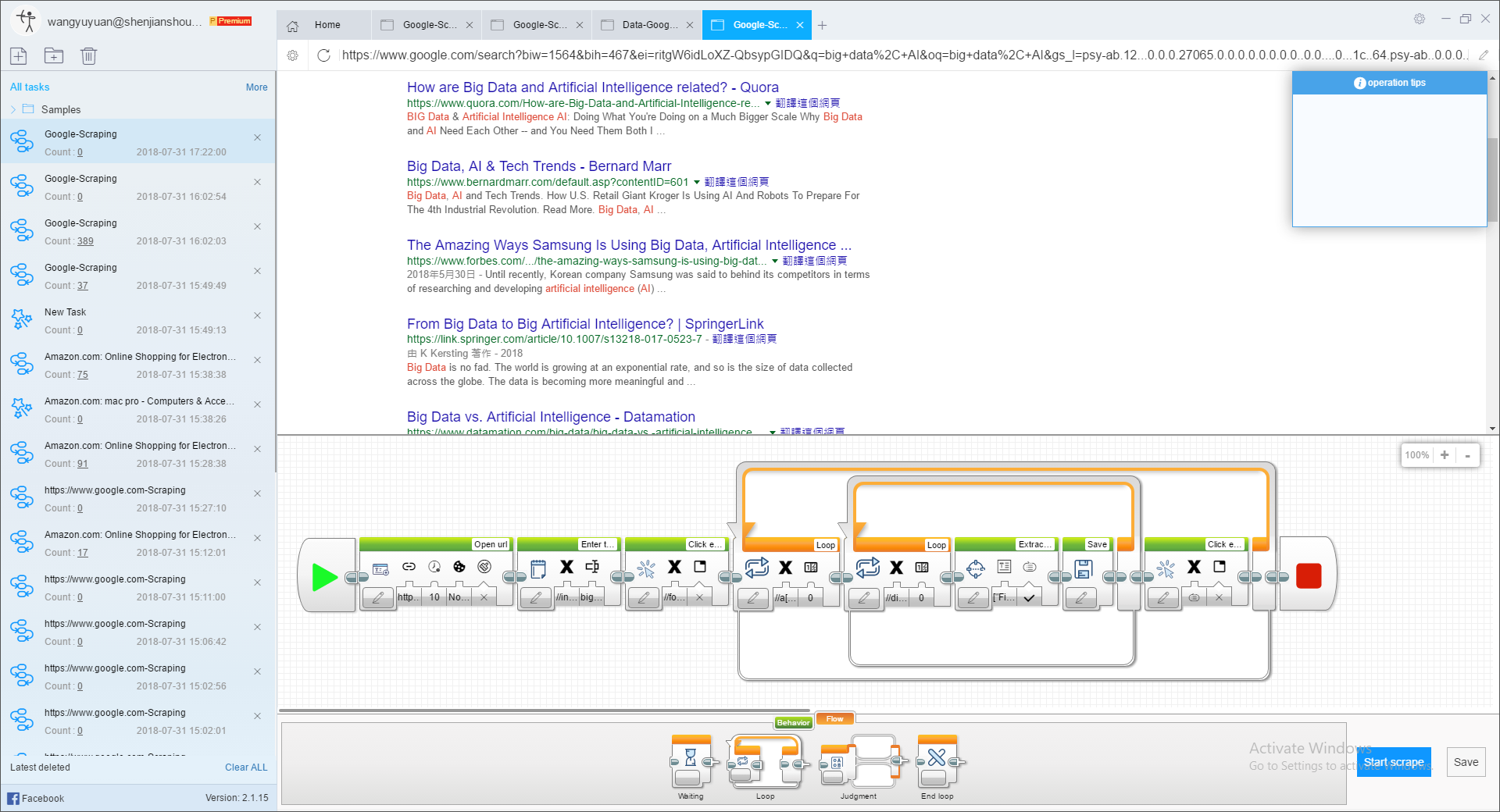Viewport: 1500px width, 812px height.
Task: Click the gear icon beside the URL bar
Action: tap(293, 55)
